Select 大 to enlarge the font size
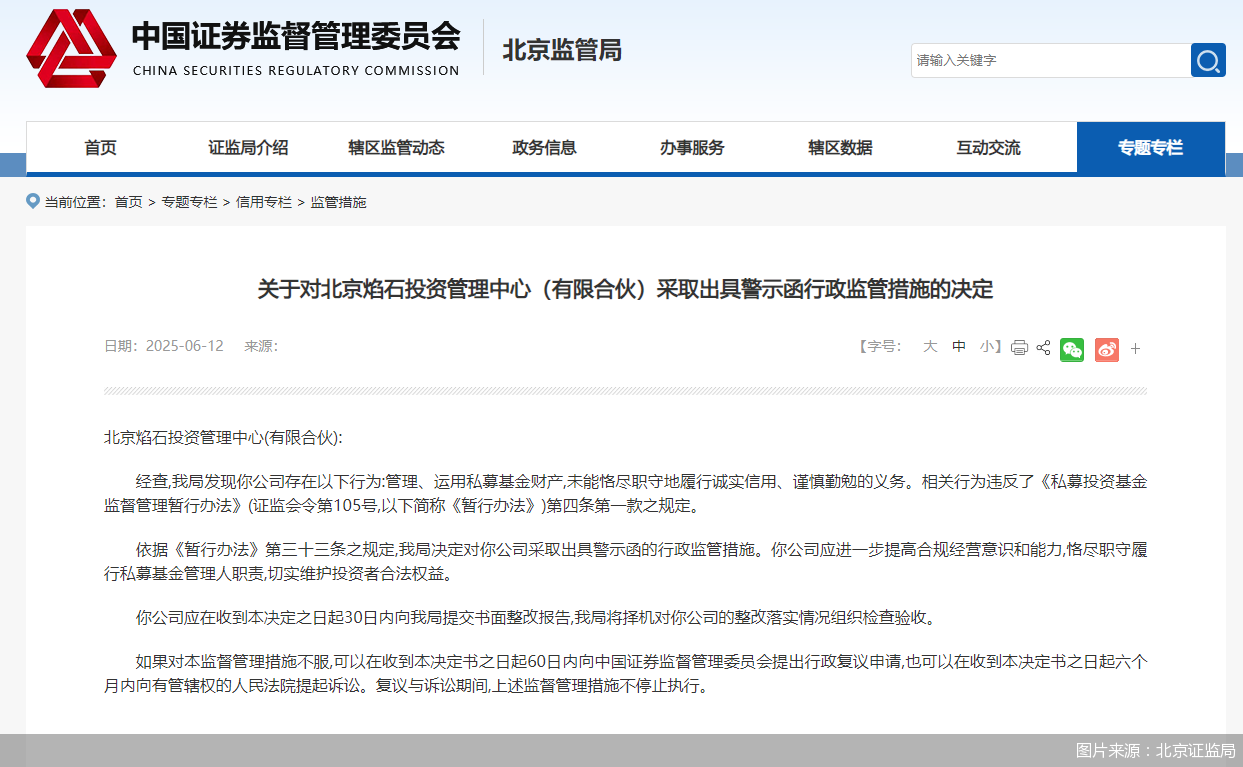Viewport: 1243px width, 767px height. coord(929,346)
